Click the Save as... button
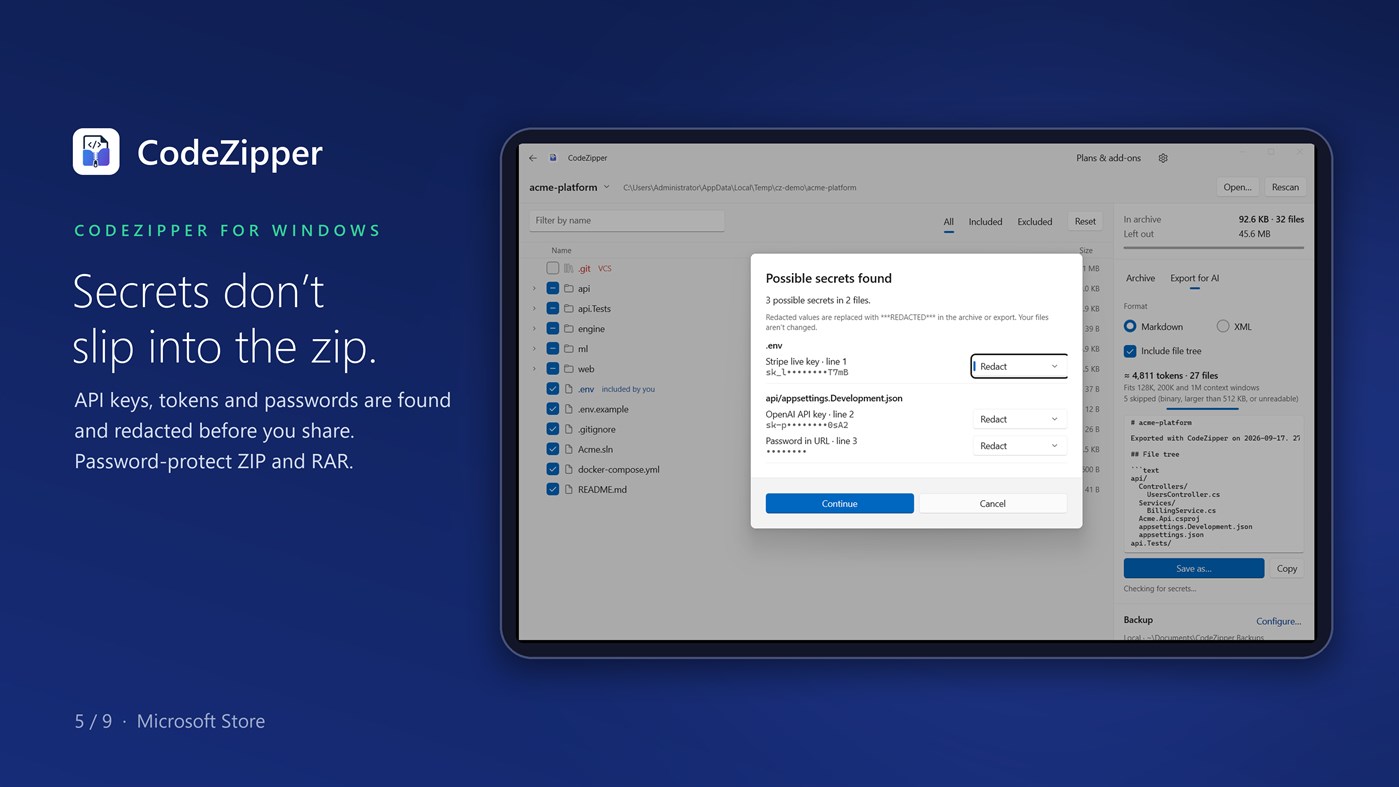The height and width of the screenshot is (787, 1399). (x=1194, y=569)
